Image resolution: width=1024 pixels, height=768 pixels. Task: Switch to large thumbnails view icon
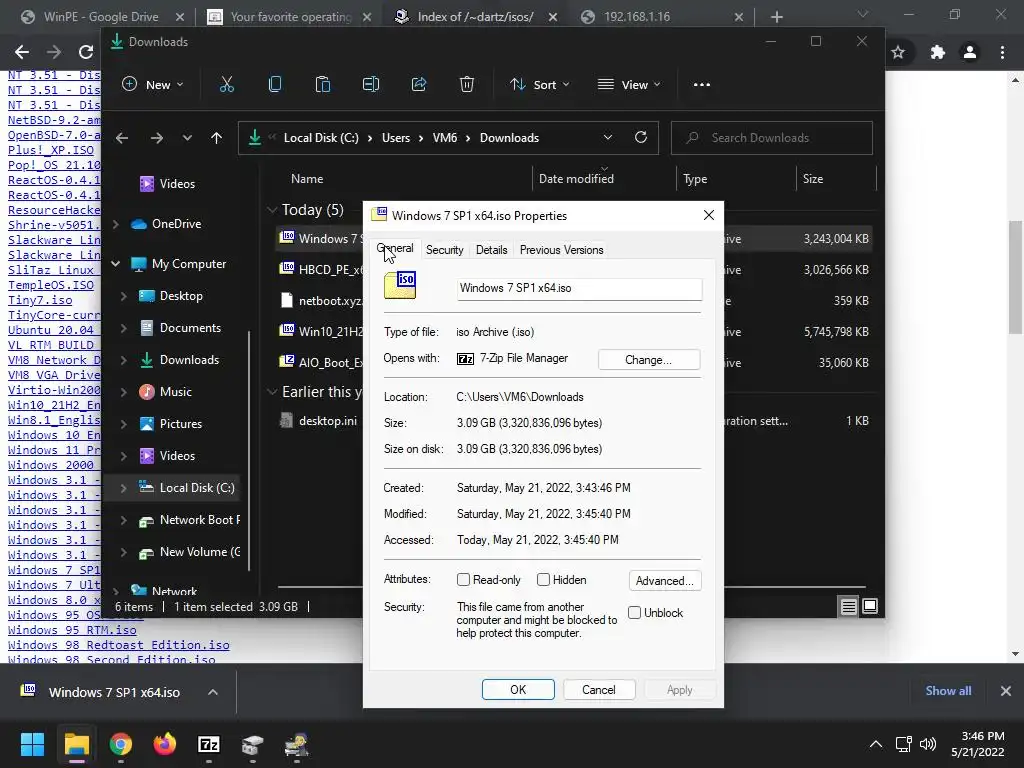click(x=870, y=607)
